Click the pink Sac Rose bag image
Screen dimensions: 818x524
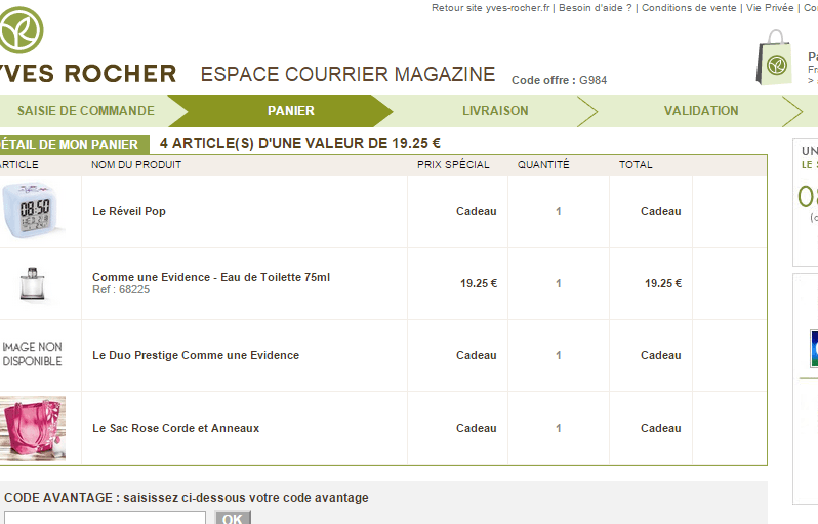(33, 428)
